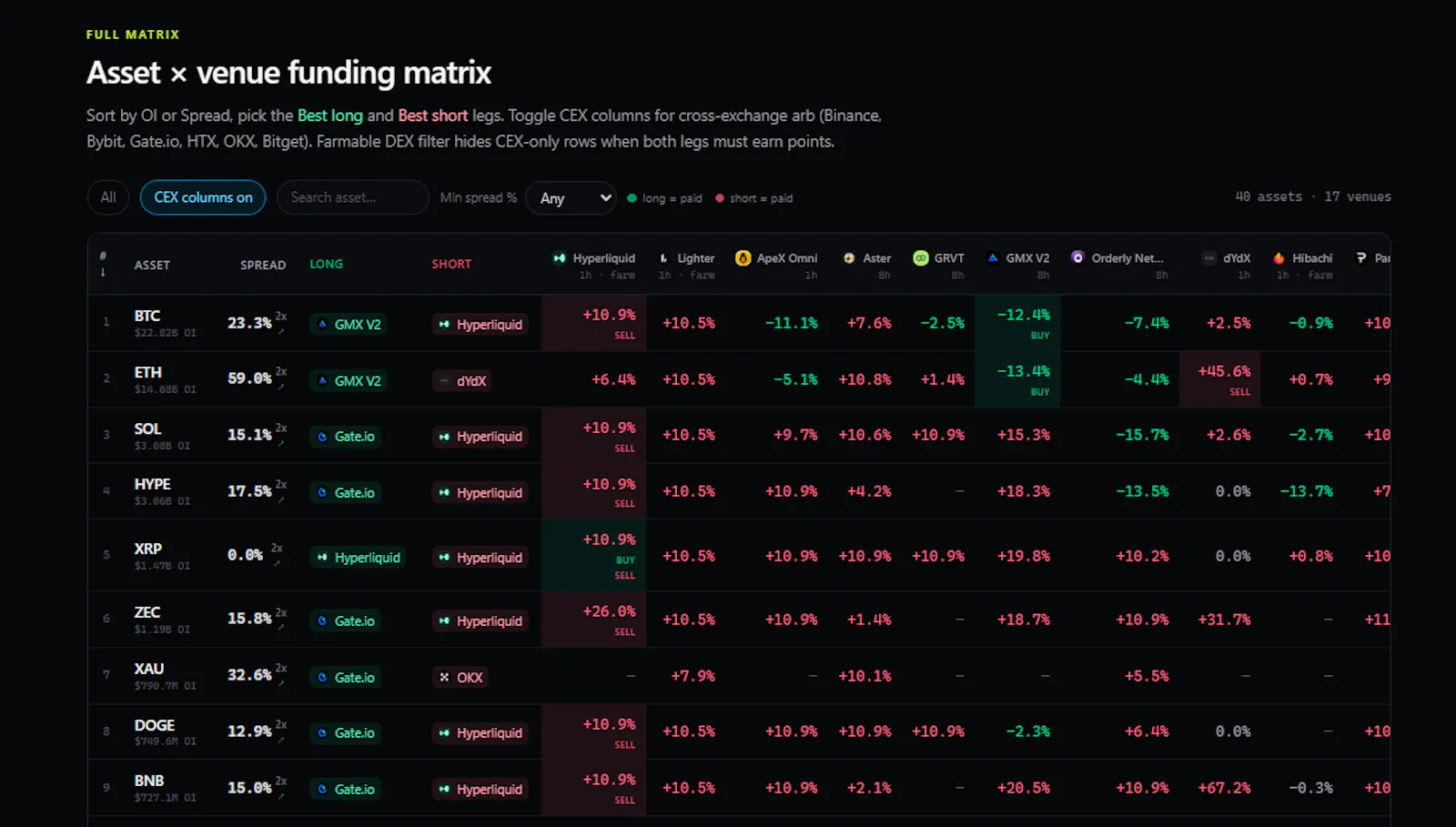Click Hyperliquid icon in DOGE short cell
1456x827 pixels.
click(x=444, y=733)
